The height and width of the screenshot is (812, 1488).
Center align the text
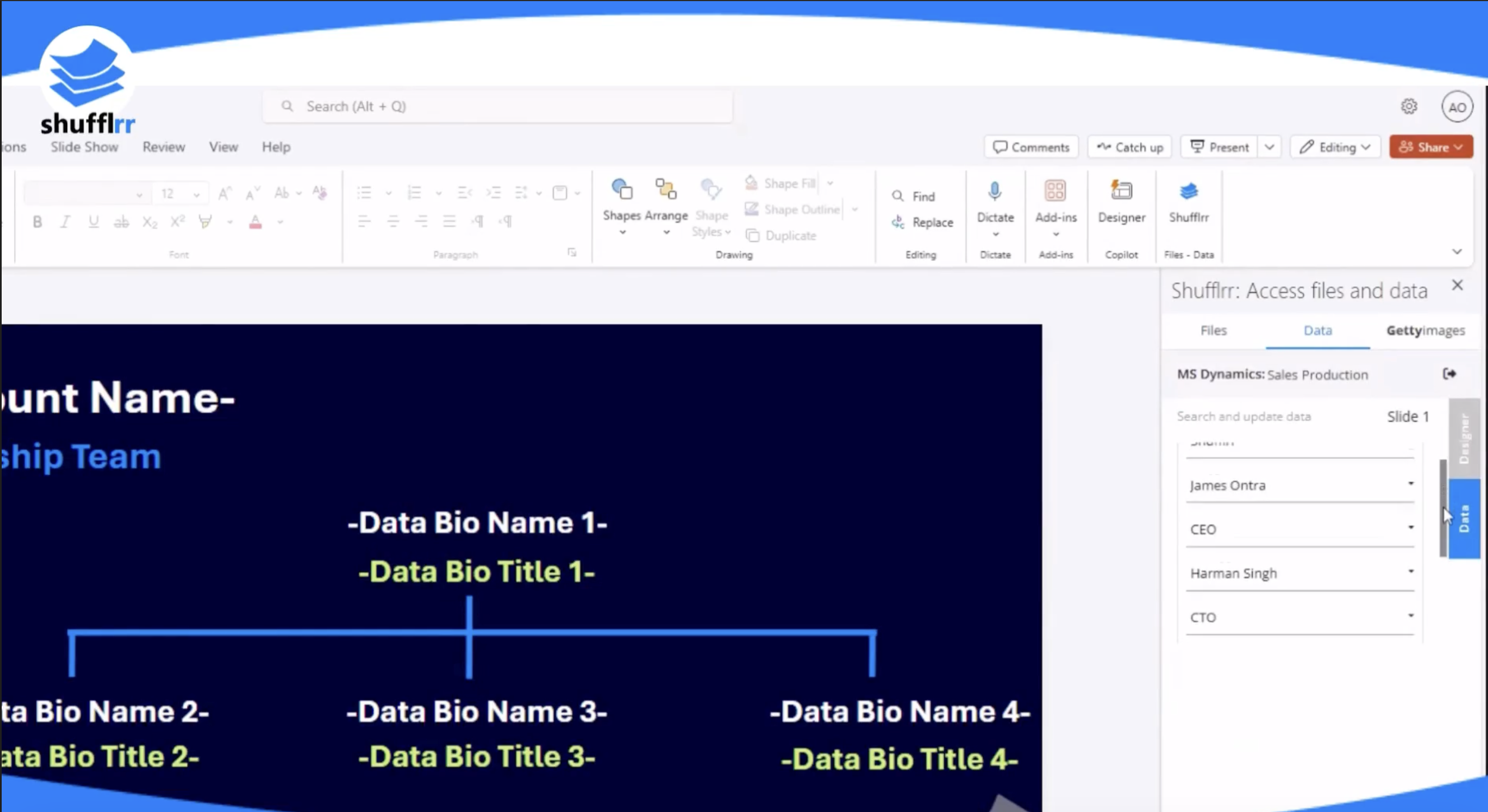[393, 221]
